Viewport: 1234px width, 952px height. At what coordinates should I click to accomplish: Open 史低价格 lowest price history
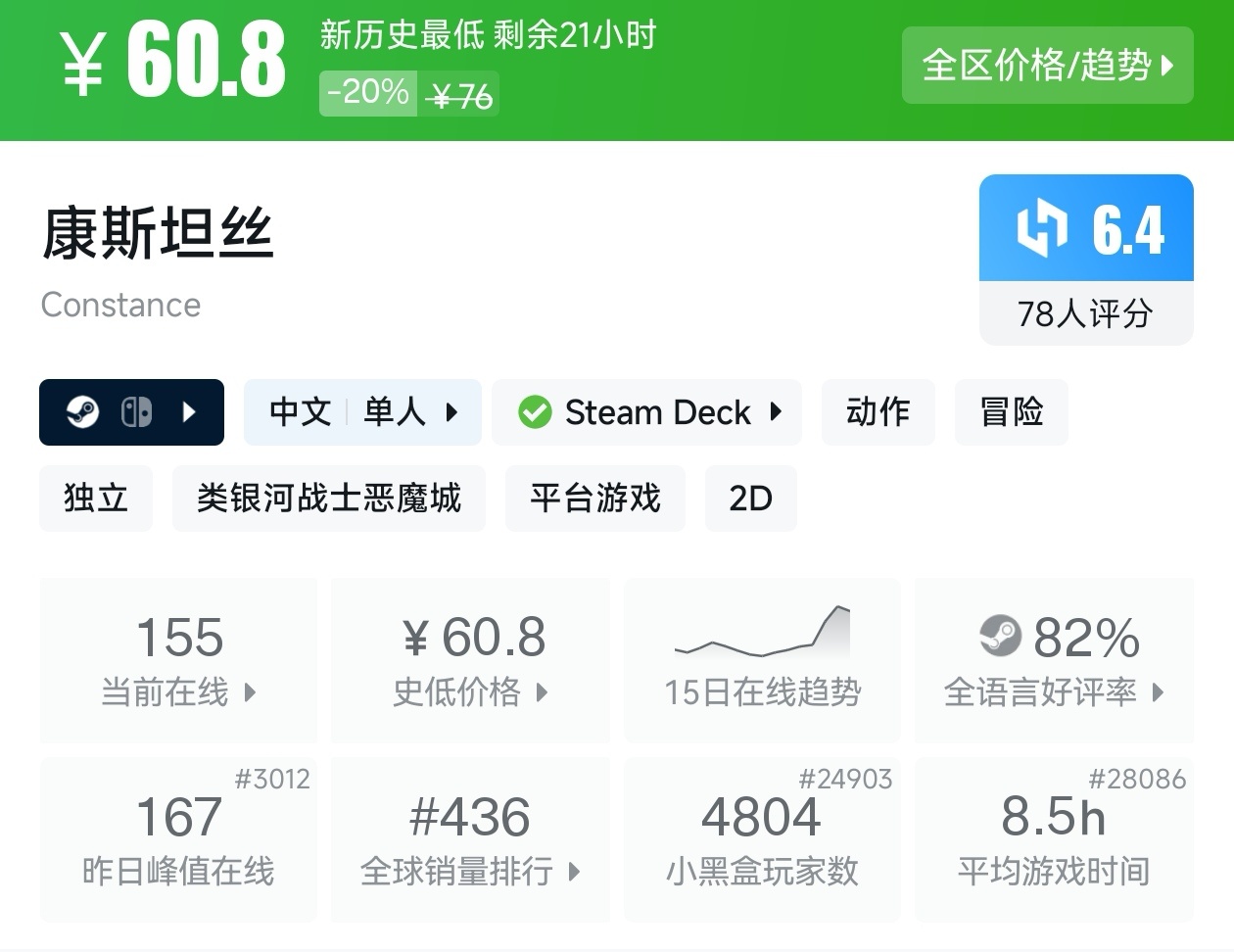[470, 659]
